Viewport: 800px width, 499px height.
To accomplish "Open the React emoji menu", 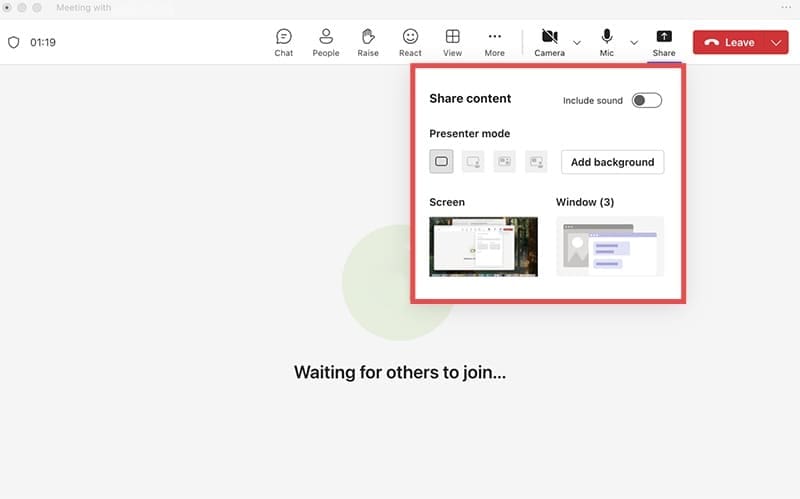I will click(410, 42).
